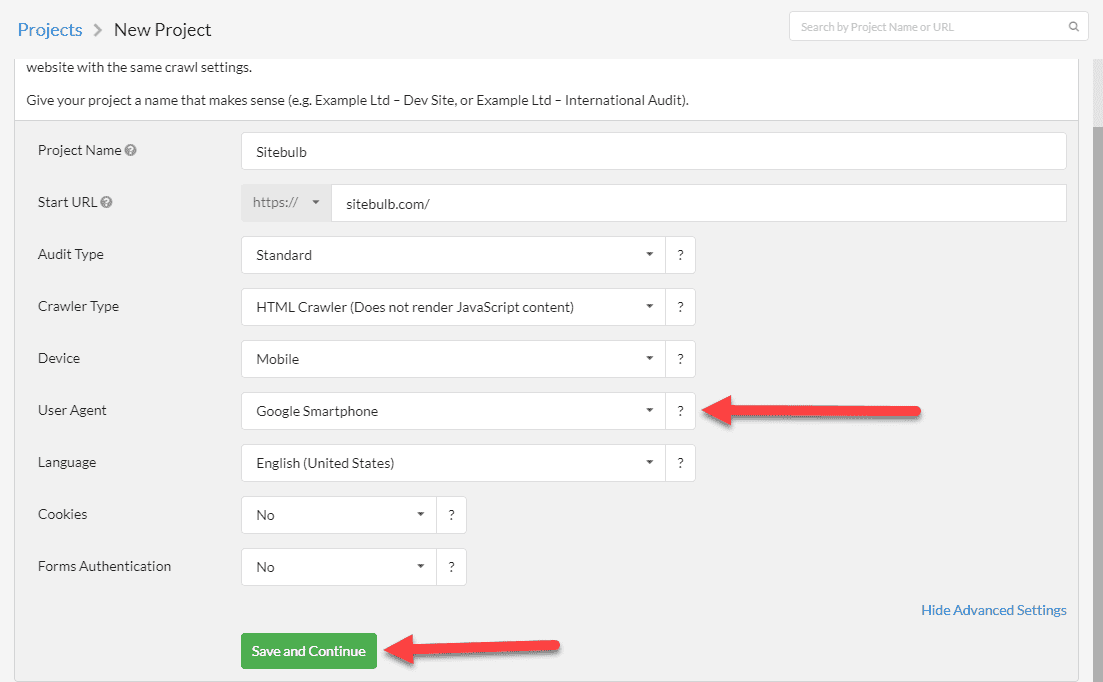This screenshot has width=1103, height=682.
Task: Click the Cookies label text
Action: pyautogui.click(x=63, y=515)
